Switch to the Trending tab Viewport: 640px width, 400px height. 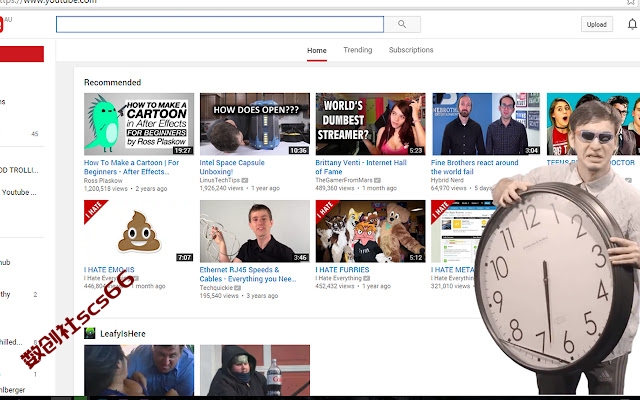(358, 50)
